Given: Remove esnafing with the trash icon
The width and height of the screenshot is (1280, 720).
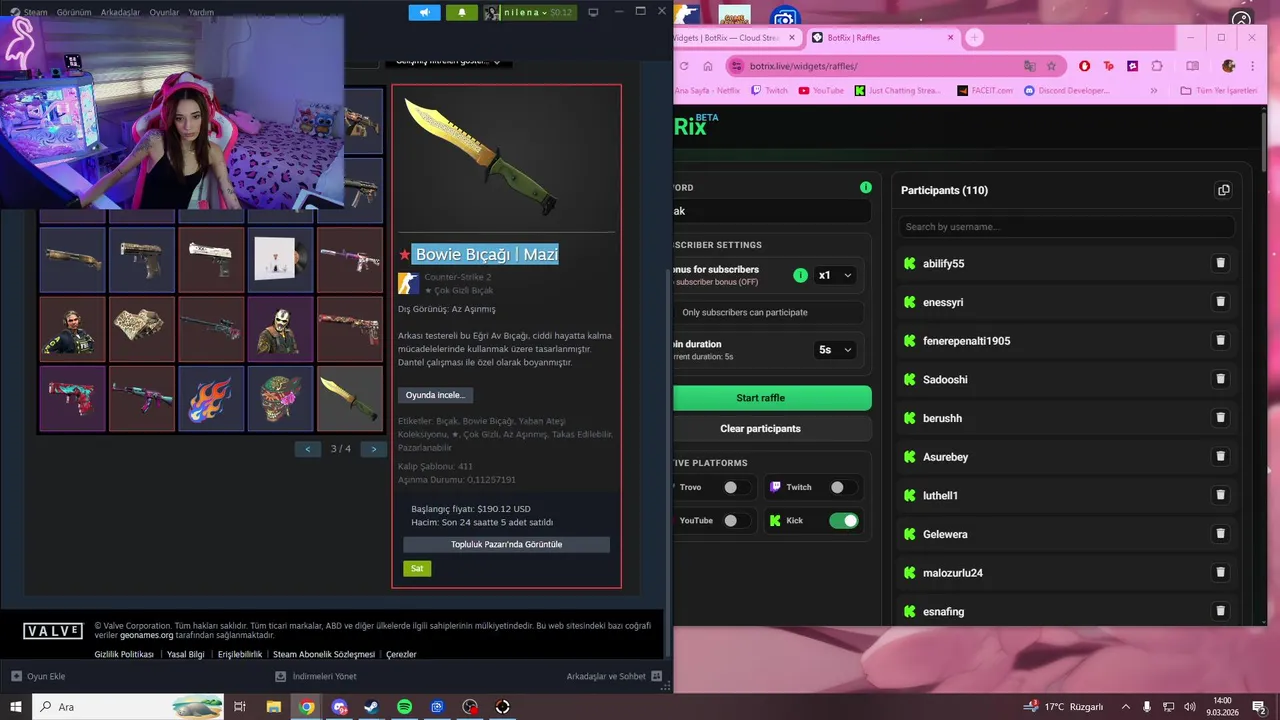Looking at the screenshot, I should tap(1220, 611).
